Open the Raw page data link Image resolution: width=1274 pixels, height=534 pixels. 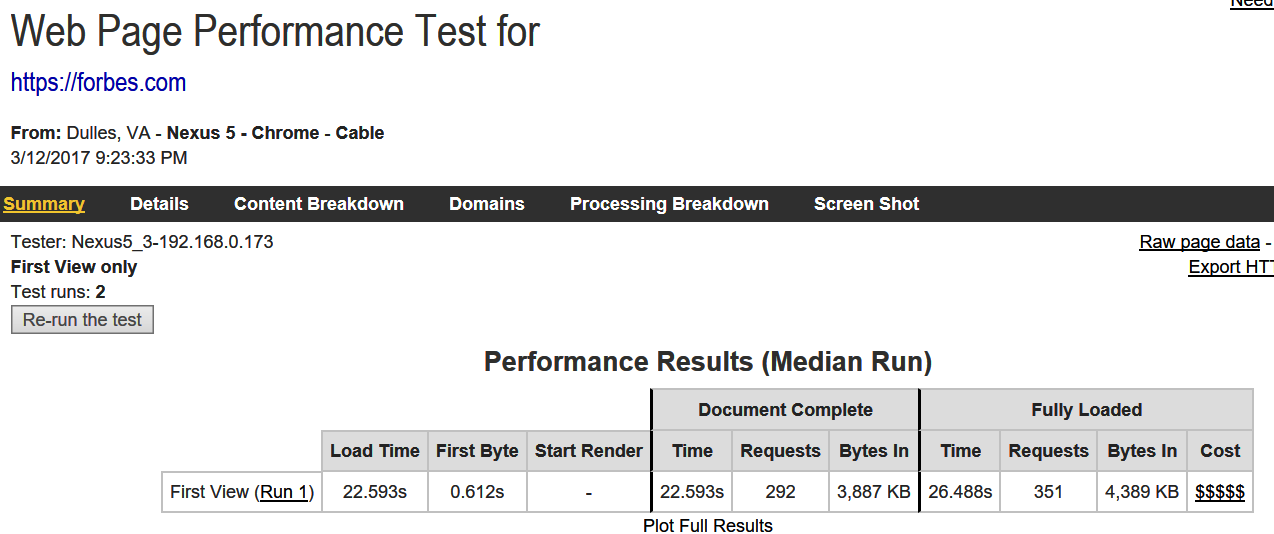coord(1199,242)
